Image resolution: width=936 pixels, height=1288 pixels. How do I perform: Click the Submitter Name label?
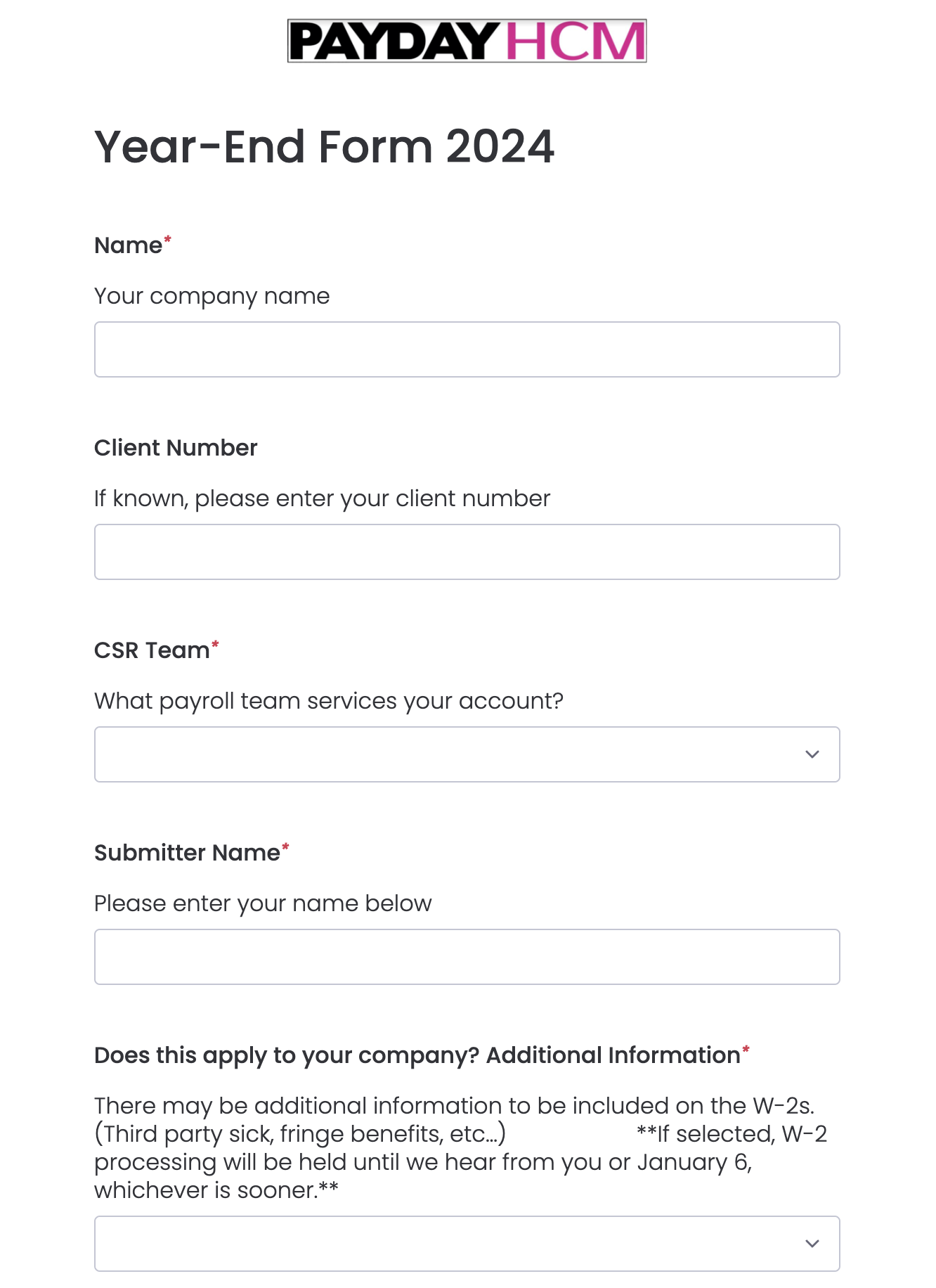pos(187,853)
